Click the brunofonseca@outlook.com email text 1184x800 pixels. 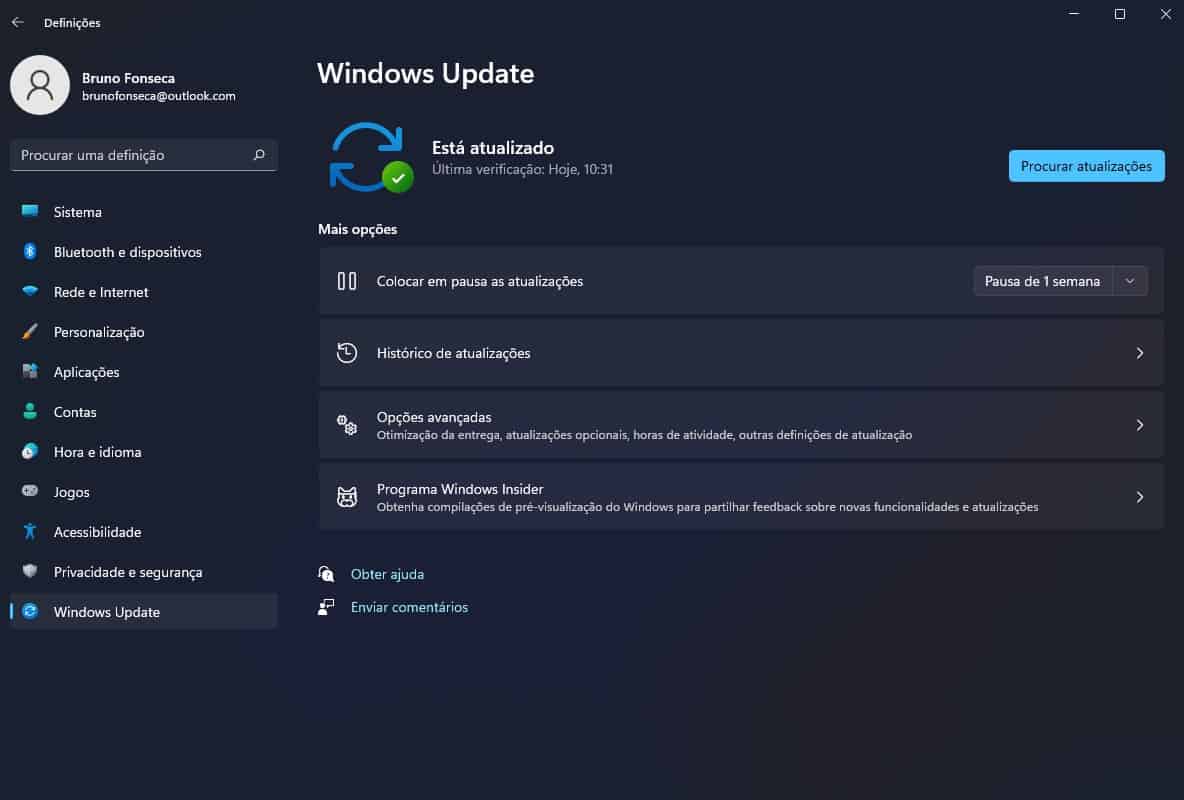click(159, 96)
